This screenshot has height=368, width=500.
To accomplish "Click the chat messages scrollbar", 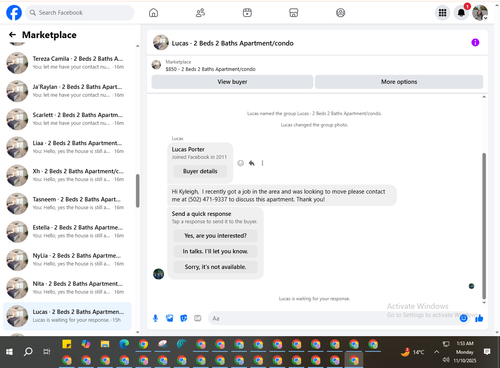I will 484,226.
